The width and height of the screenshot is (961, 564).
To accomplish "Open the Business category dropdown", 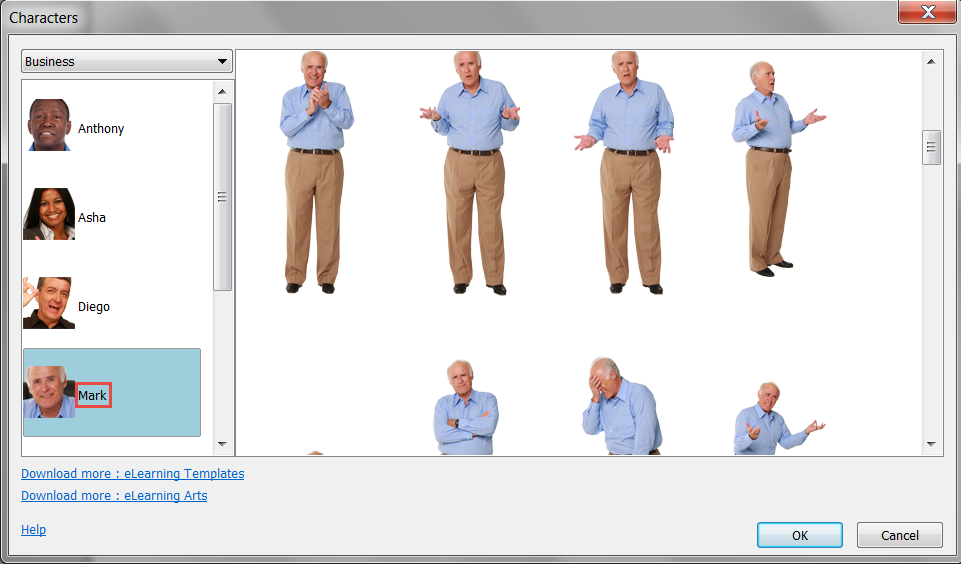I will [x=127, y=61].
